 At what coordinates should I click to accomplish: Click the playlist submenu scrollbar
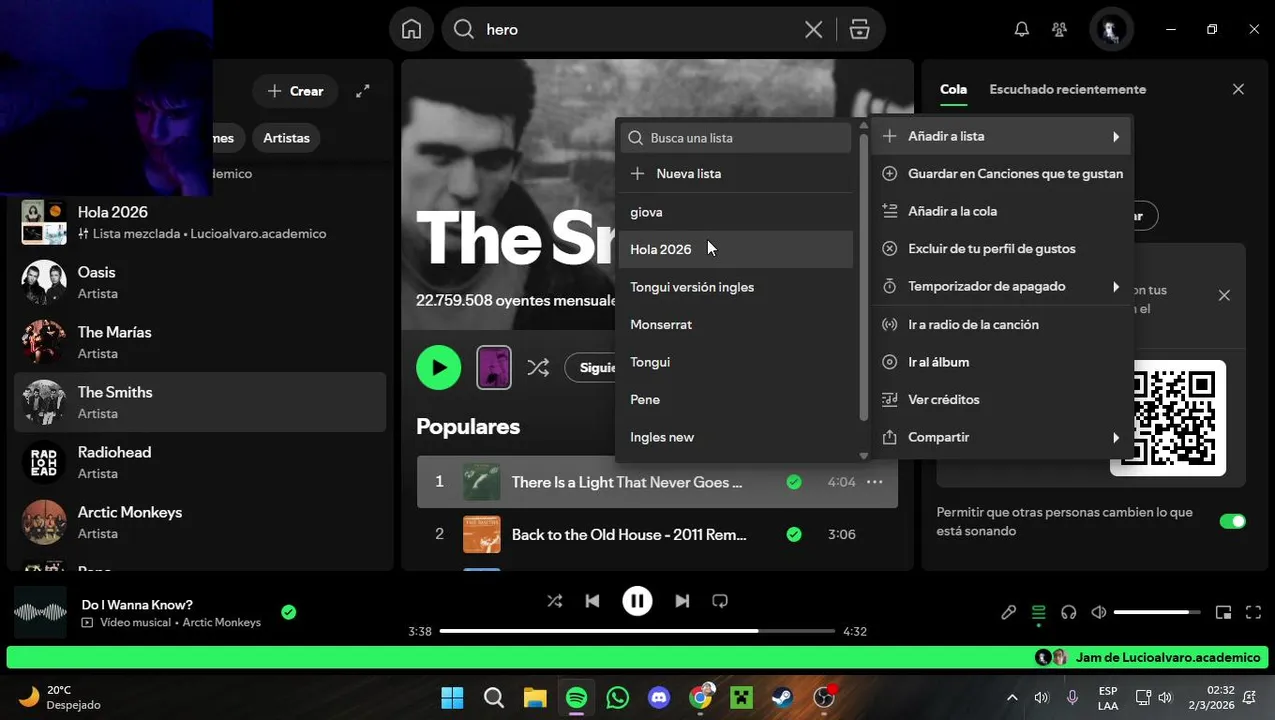(x=864, y=277)
